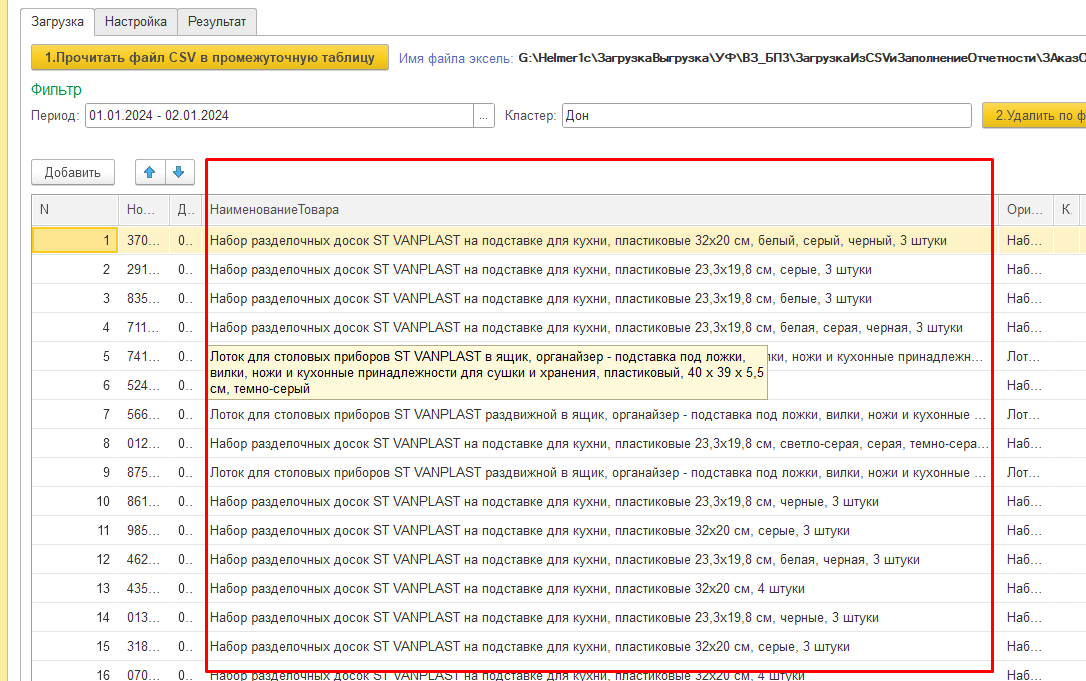Viewport: 1086px width, 681px height.
Task: Click the move row up arrow icon
Action: pos(150,173)
